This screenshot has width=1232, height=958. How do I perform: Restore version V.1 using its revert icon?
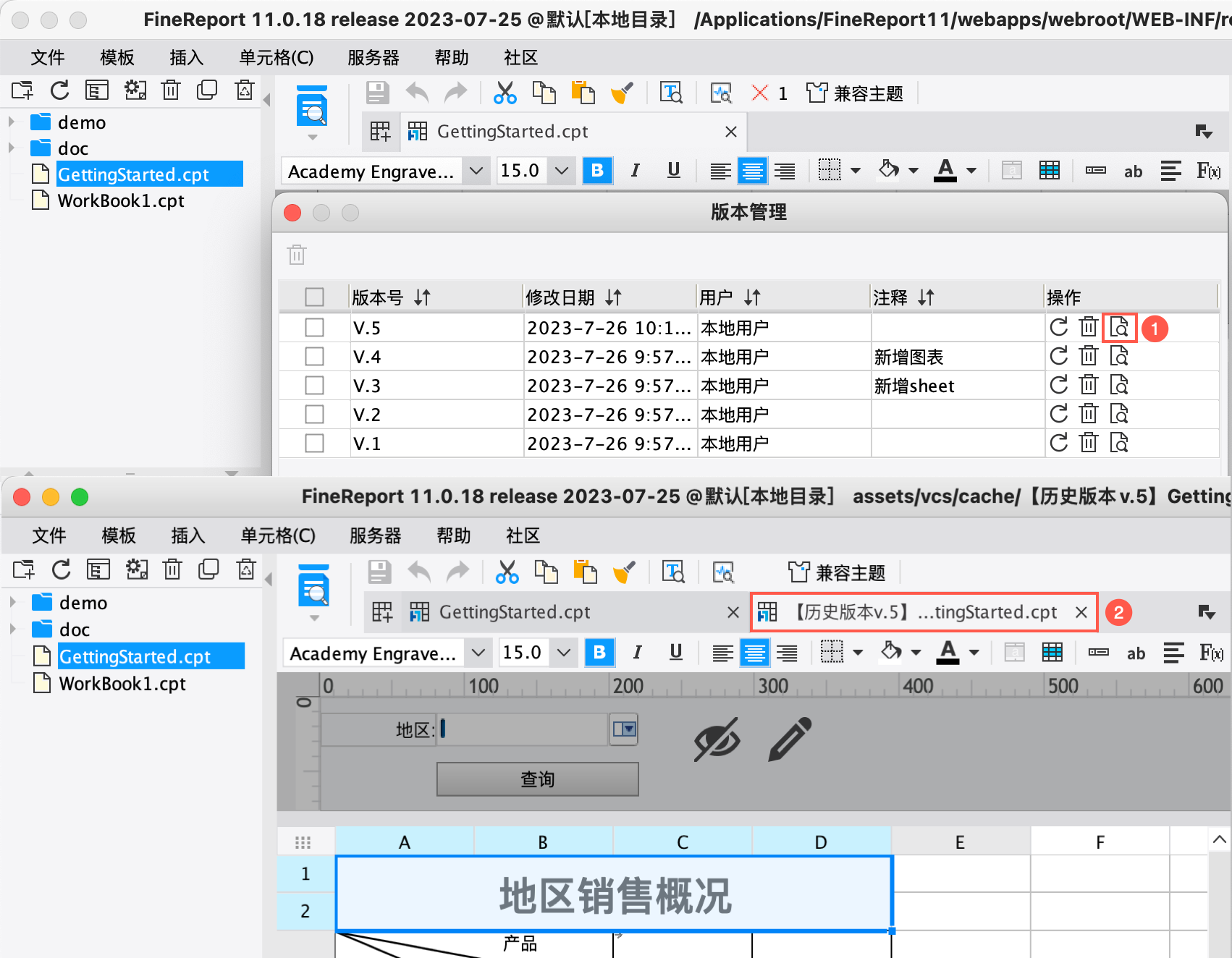point(1059,443)
